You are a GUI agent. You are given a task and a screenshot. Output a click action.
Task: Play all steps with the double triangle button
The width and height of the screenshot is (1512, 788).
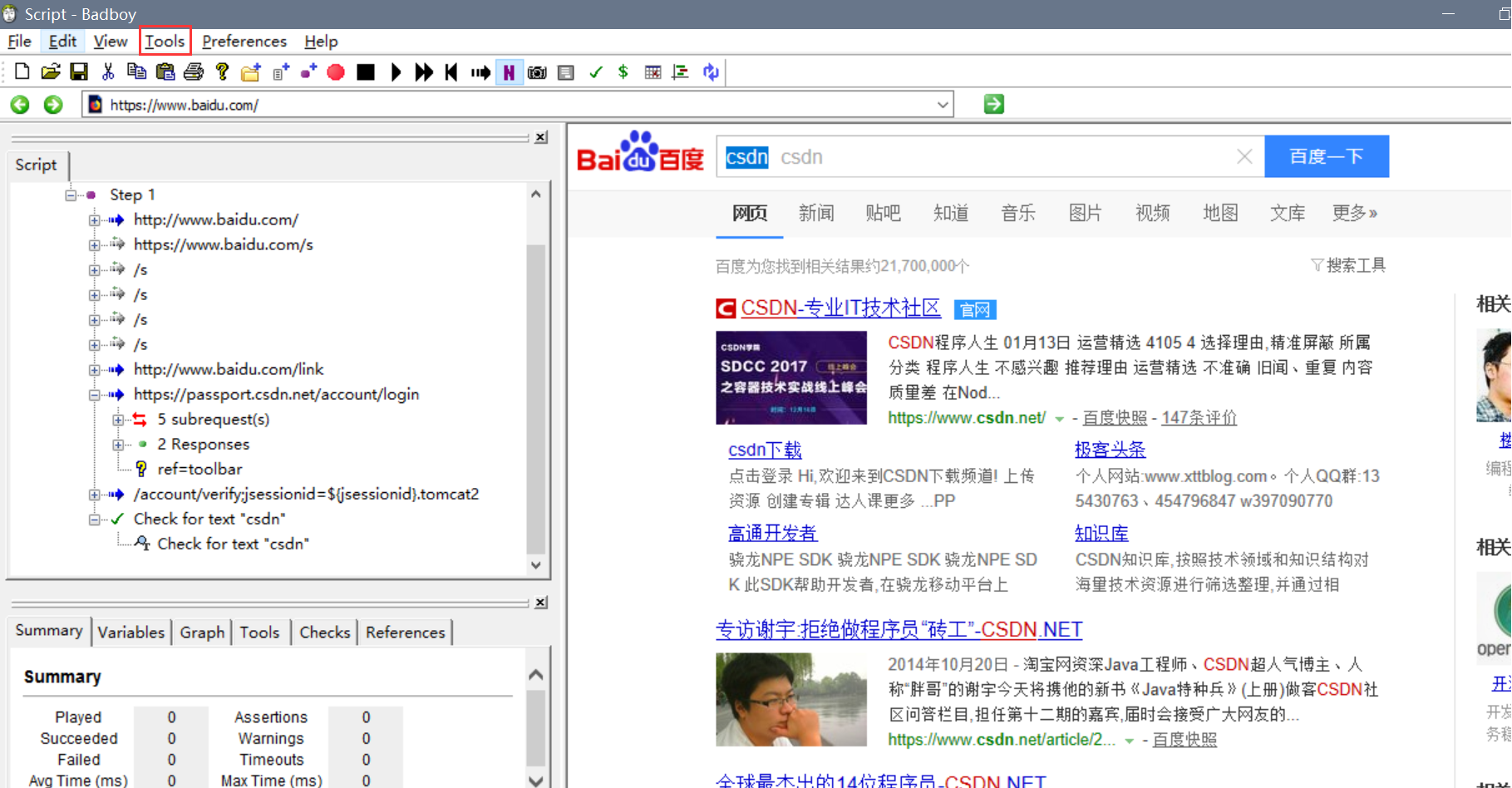click(x=424, y=72)
